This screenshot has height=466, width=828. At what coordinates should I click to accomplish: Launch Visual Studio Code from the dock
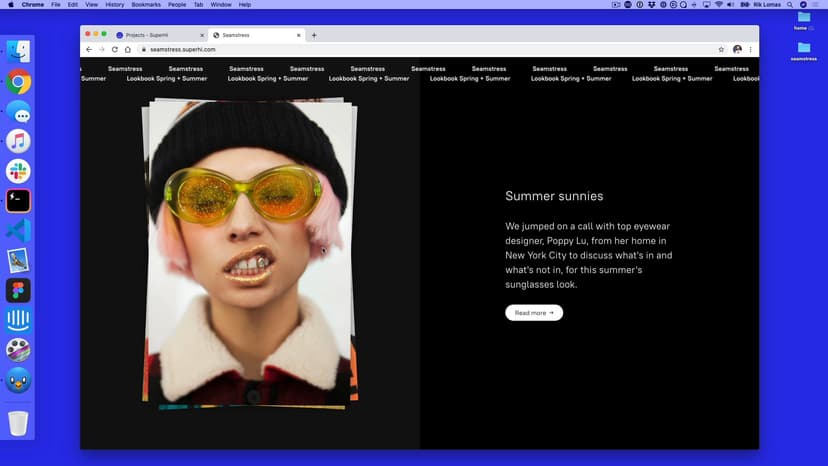pyautogui.click(x=18, y=231)
